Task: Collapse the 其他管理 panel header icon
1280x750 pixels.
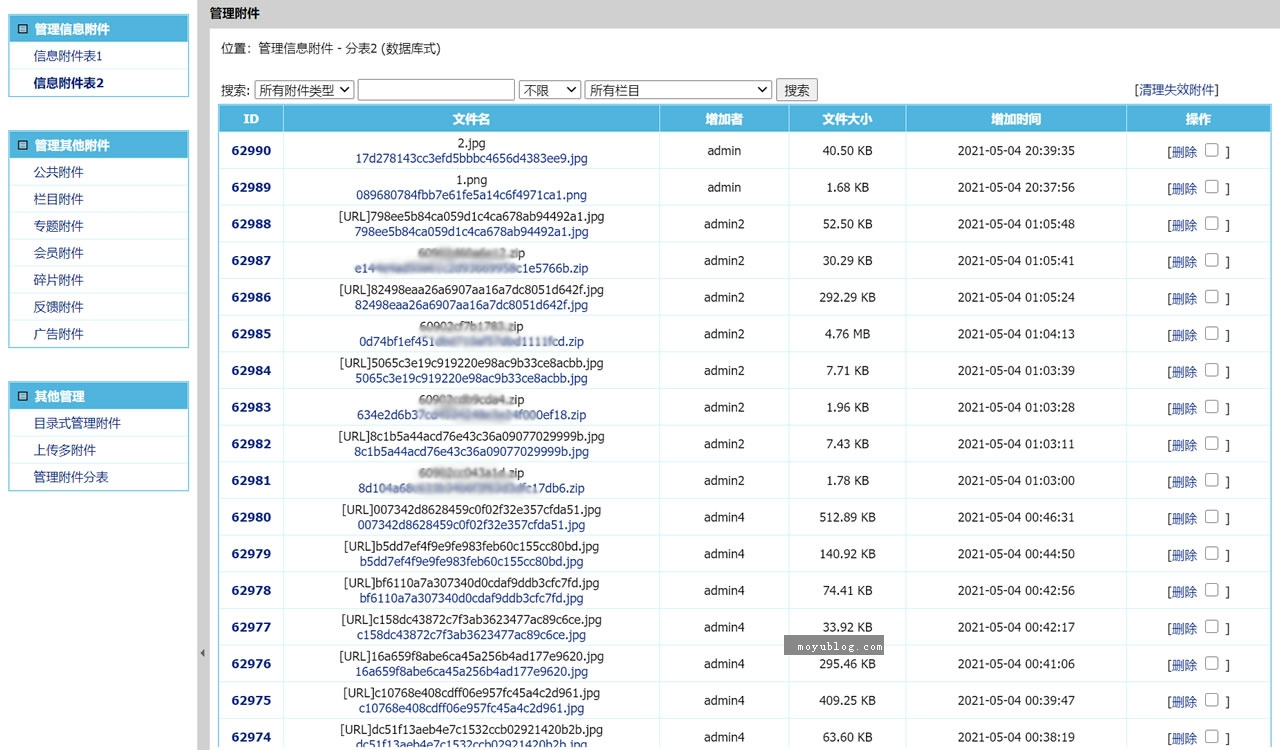Action: pos(24,396)
